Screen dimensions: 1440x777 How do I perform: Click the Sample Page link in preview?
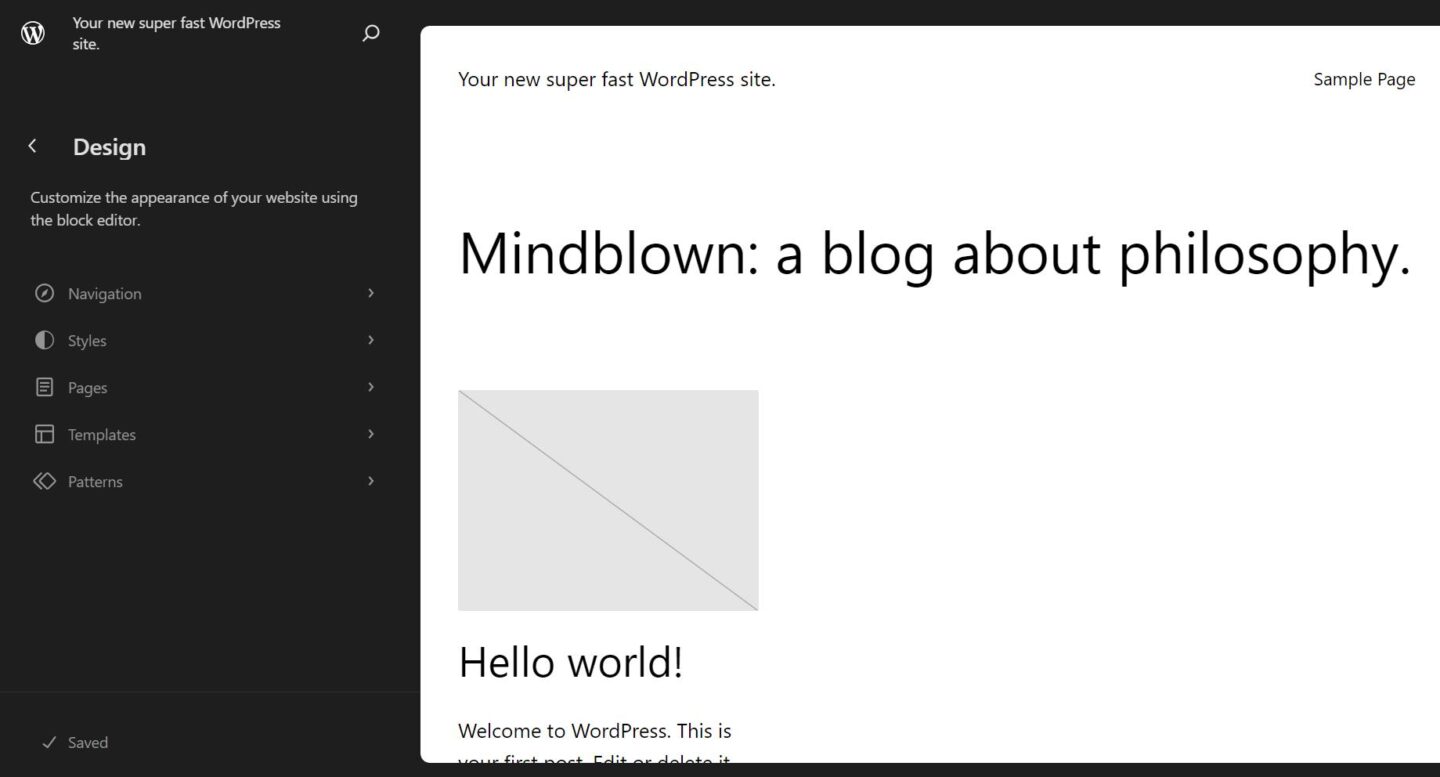(1364, 79)
